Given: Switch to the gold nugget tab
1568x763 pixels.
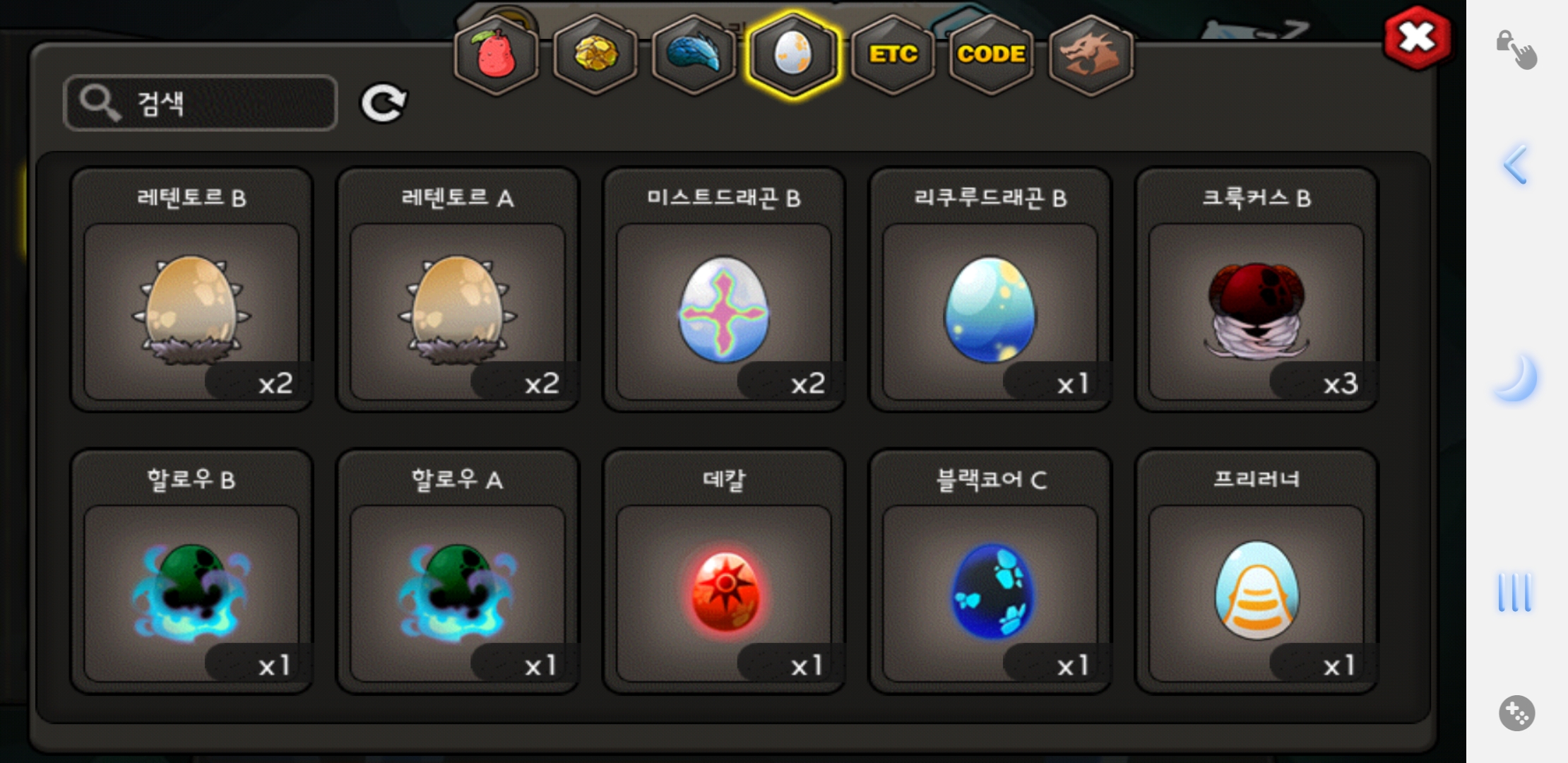Looking at the screenshot, I should coord(595,55).
